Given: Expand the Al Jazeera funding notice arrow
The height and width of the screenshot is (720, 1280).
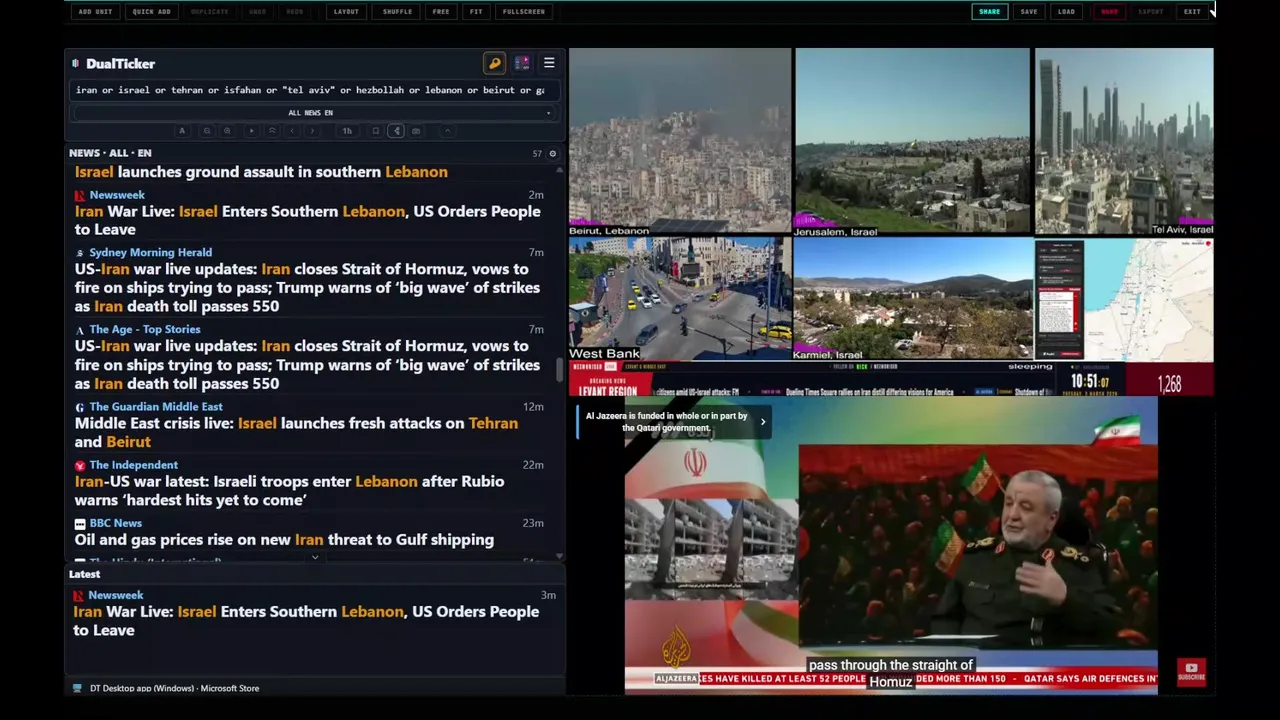Looking at the screenshot, I should pyautogui.click(x=763, y=422).
